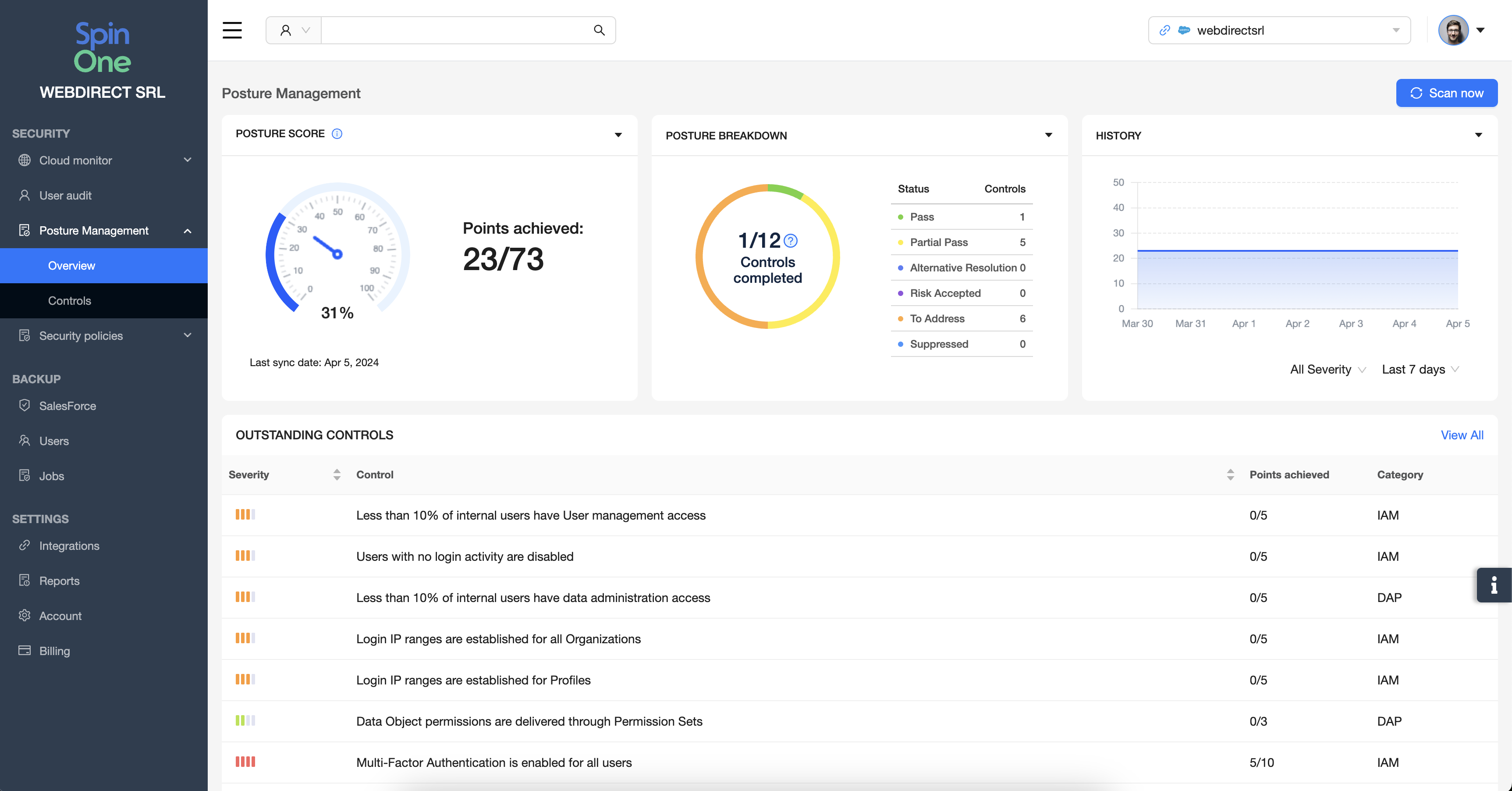Image resolution: width=1512 pixels, height=791 pixels.
Task: Open the webdirectsrl organization dropdown
Action: [x=1279, y=30]
